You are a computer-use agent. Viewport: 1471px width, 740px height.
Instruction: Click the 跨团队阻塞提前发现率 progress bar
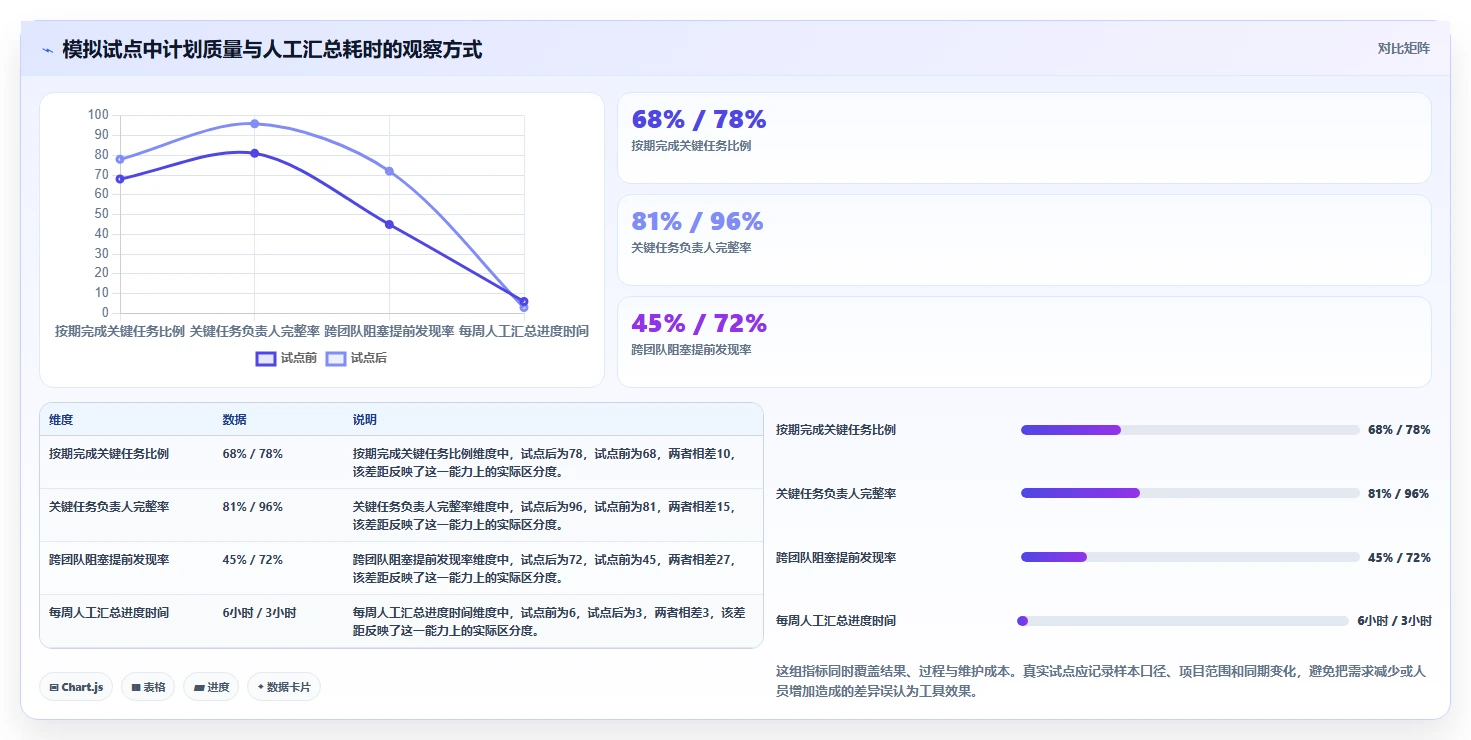click(1190, 557)
